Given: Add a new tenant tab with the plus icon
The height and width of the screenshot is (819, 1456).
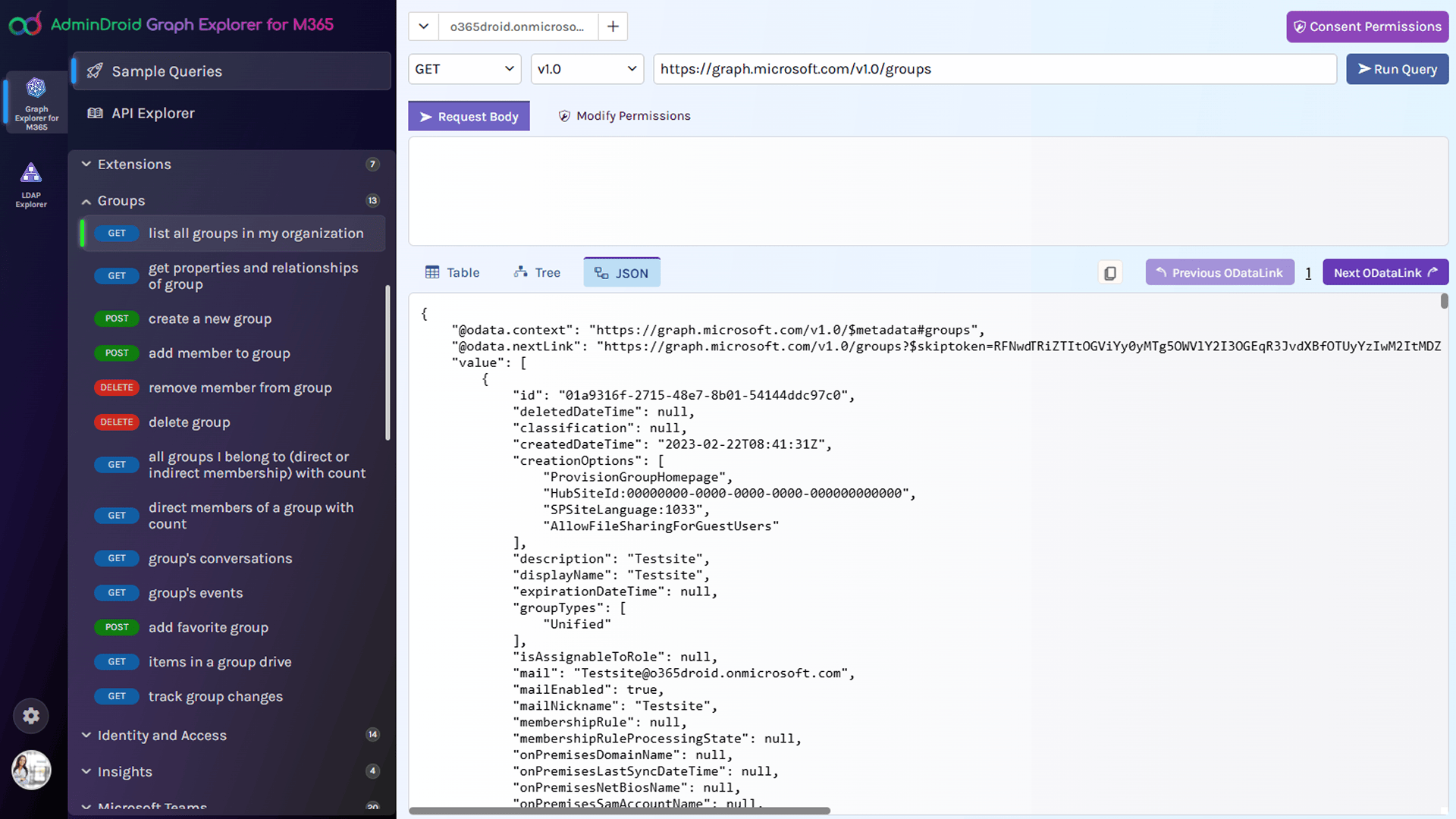Looking at the screenshot, I should pyautogui.click(x=612, y=26).
